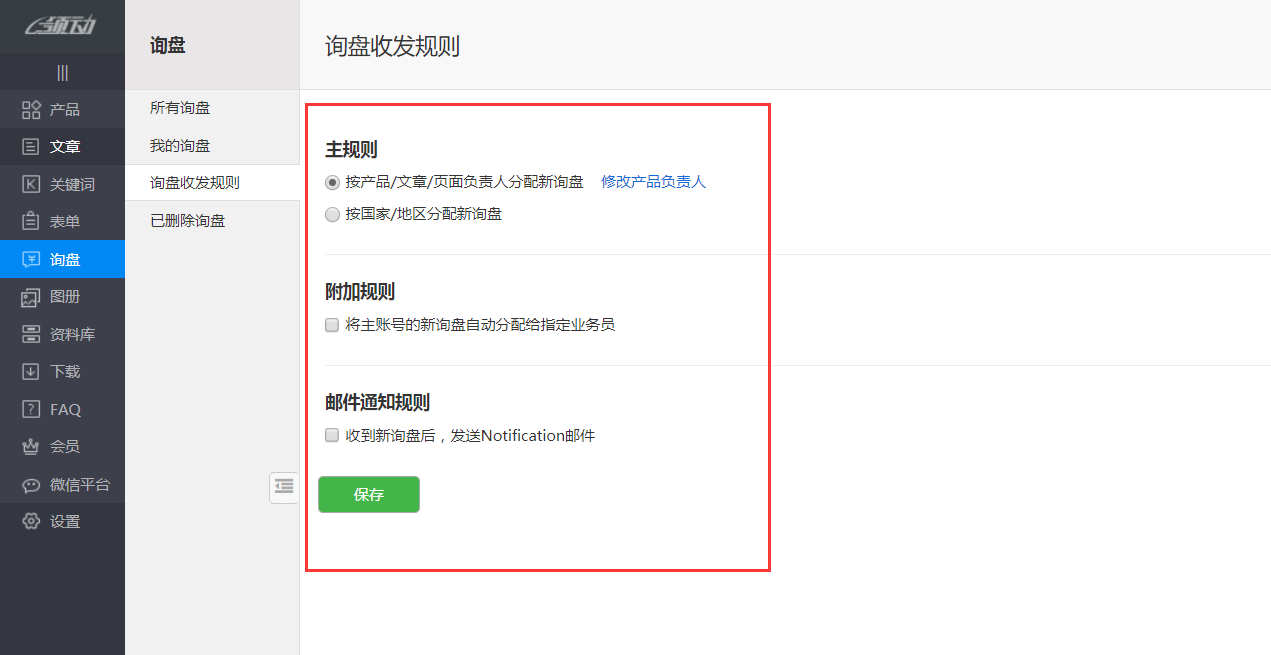
Task: Collapse the 询盘 submenu panel
Action: coord(283,487)
